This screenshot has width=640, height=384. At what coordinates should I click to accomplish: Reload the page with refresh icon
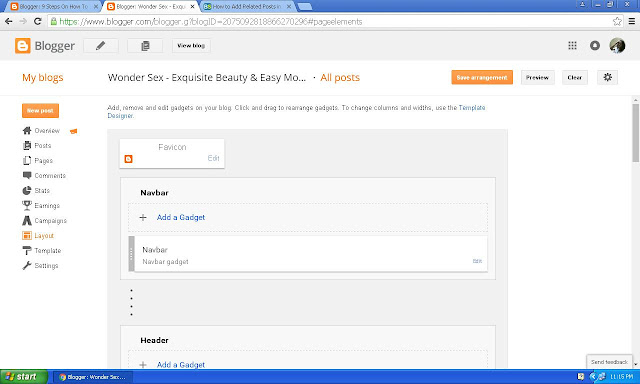(x=38, y=21)
